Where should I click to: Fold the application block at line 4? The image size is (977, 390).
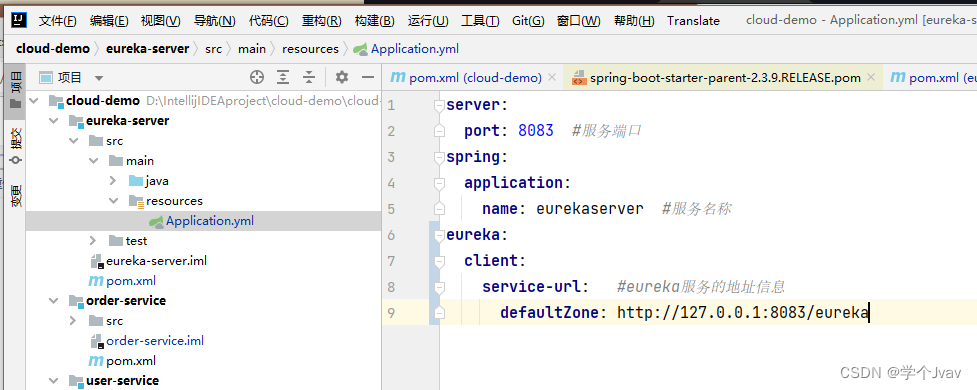click(439, 183)
